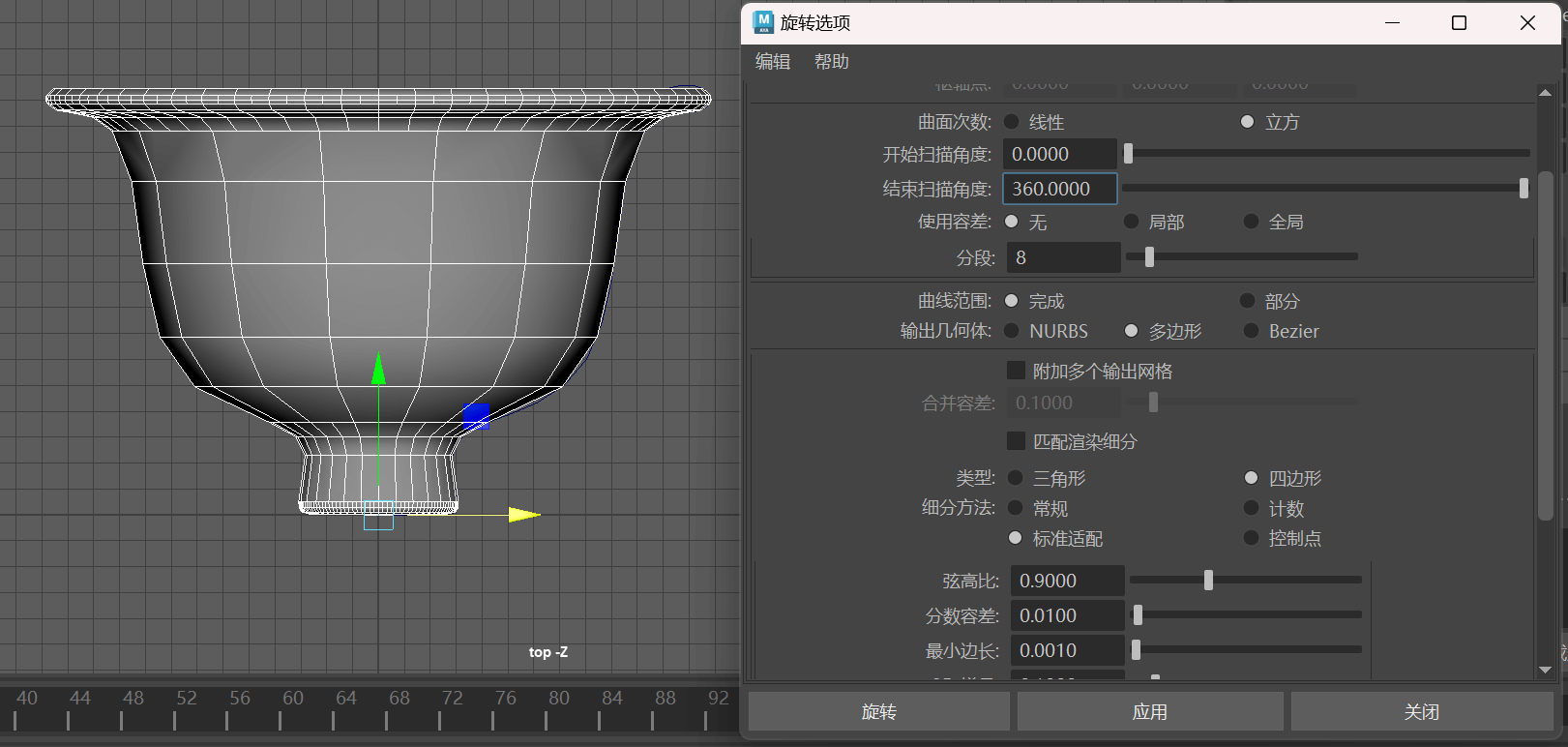Image resolution: width=1568 pixels, height=747 pixels.
Task: Click the 旋转 button
Action: point(879,712)
